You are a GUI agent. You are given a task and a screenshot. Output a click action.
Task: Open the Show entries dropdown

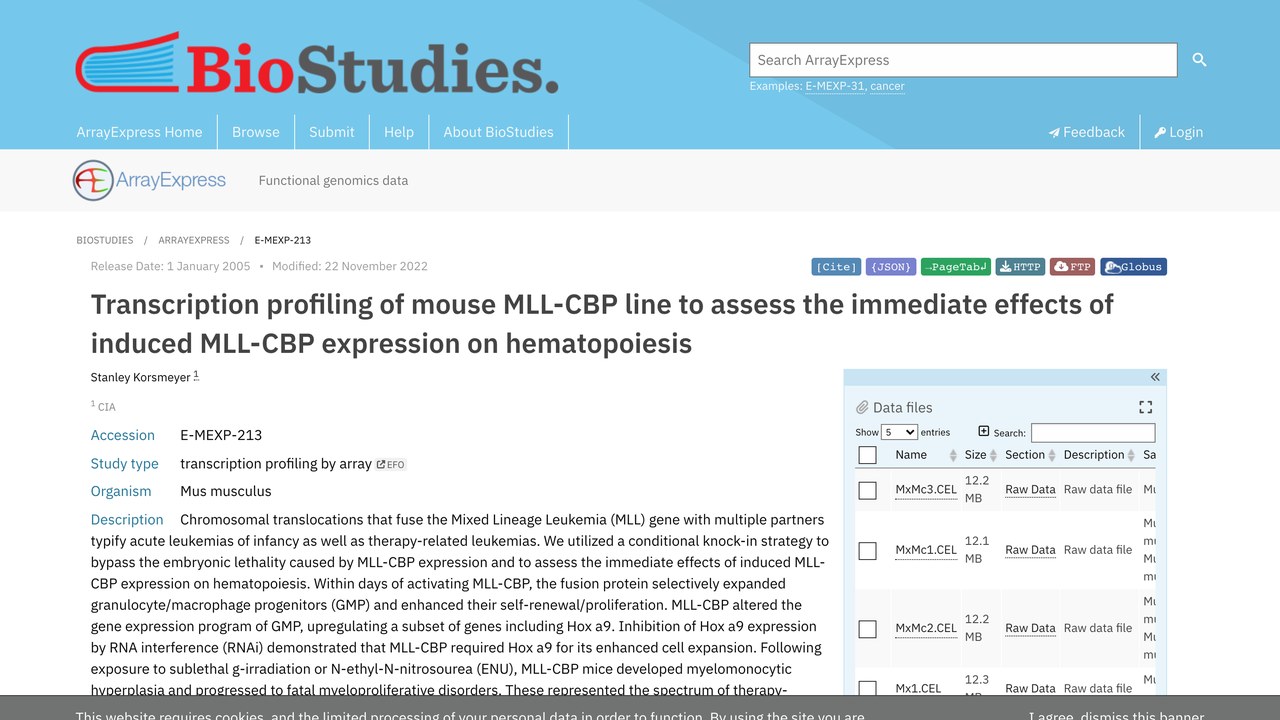pyautogui.click(x=899, y=432)
